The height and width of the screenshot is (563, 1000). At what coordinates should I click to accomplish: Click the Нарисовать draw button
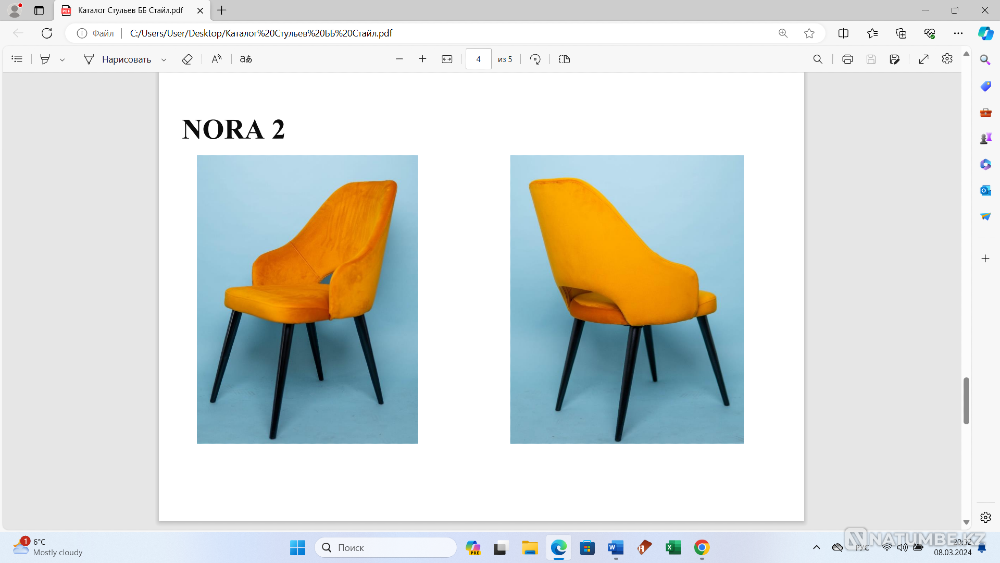(117, 59)
